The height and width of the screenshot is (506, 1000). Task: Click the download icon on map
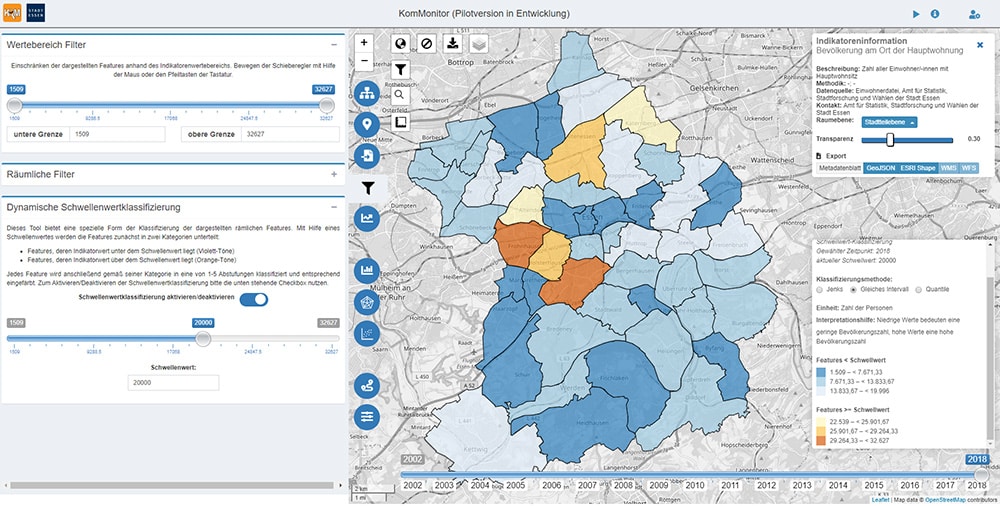tap(453, 43)
